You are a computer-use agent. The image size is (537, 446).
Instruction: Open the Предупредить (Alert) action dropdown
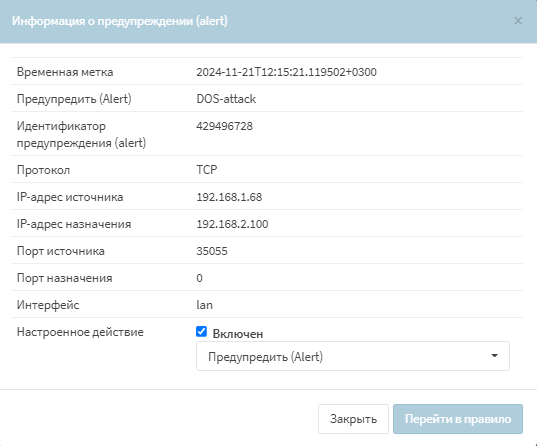click(x=353, y=356)
